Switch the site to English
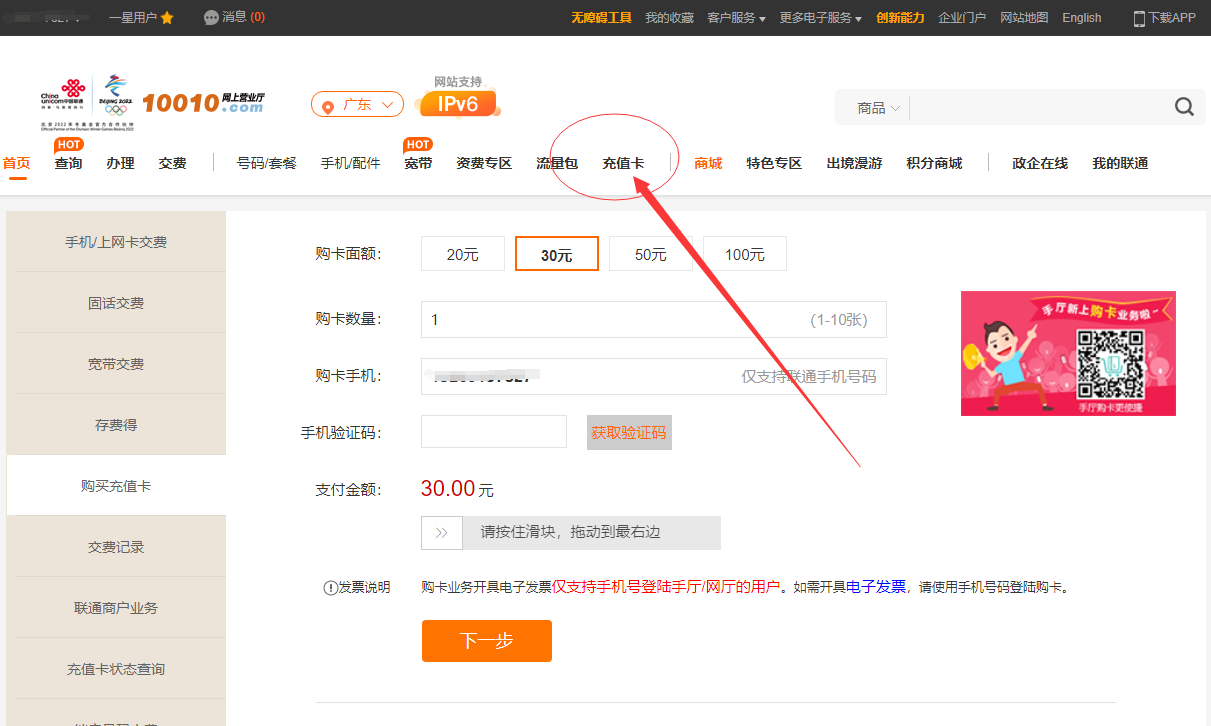 tap(1082, 18)
